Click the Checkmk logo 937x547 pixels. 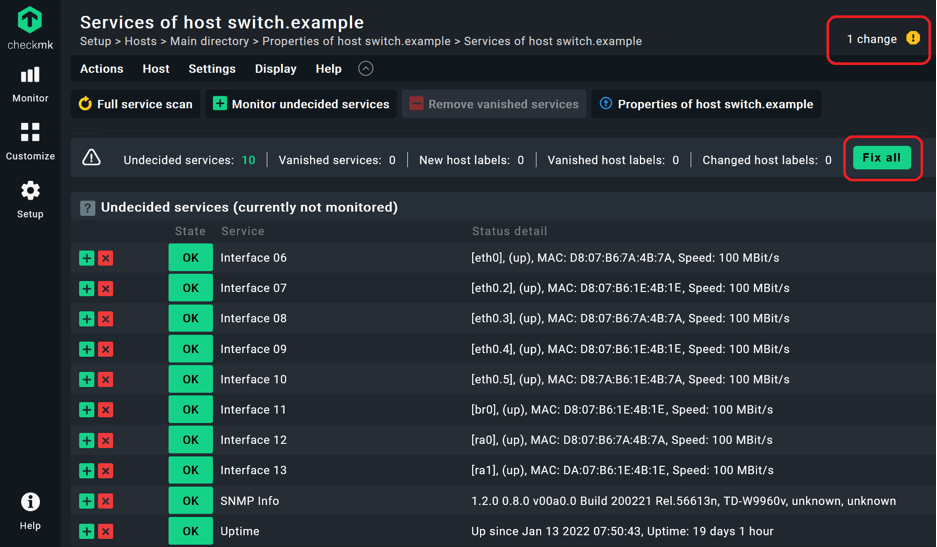pos(30,28)
